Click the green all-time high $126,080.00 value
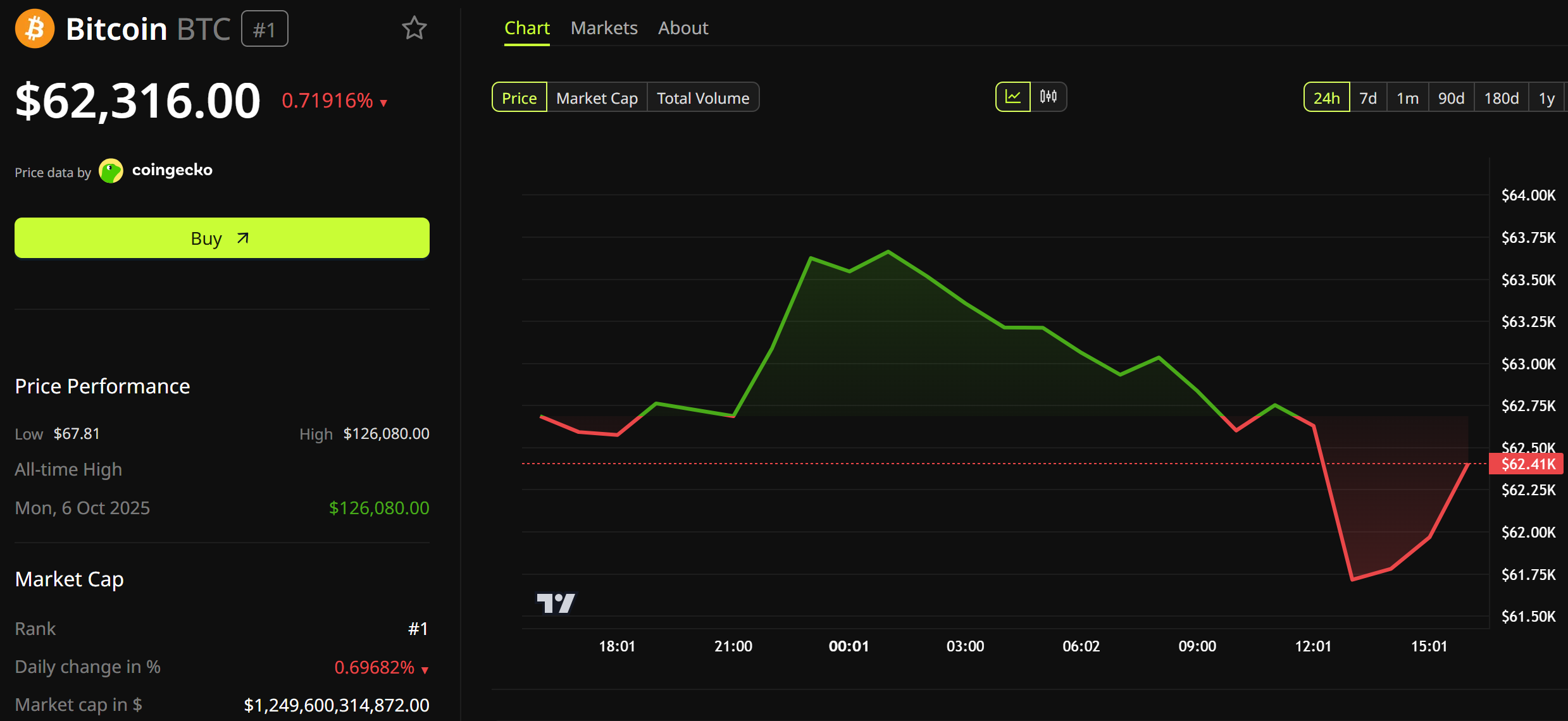This screenshot has width=1568, height=721. (379, 507)
